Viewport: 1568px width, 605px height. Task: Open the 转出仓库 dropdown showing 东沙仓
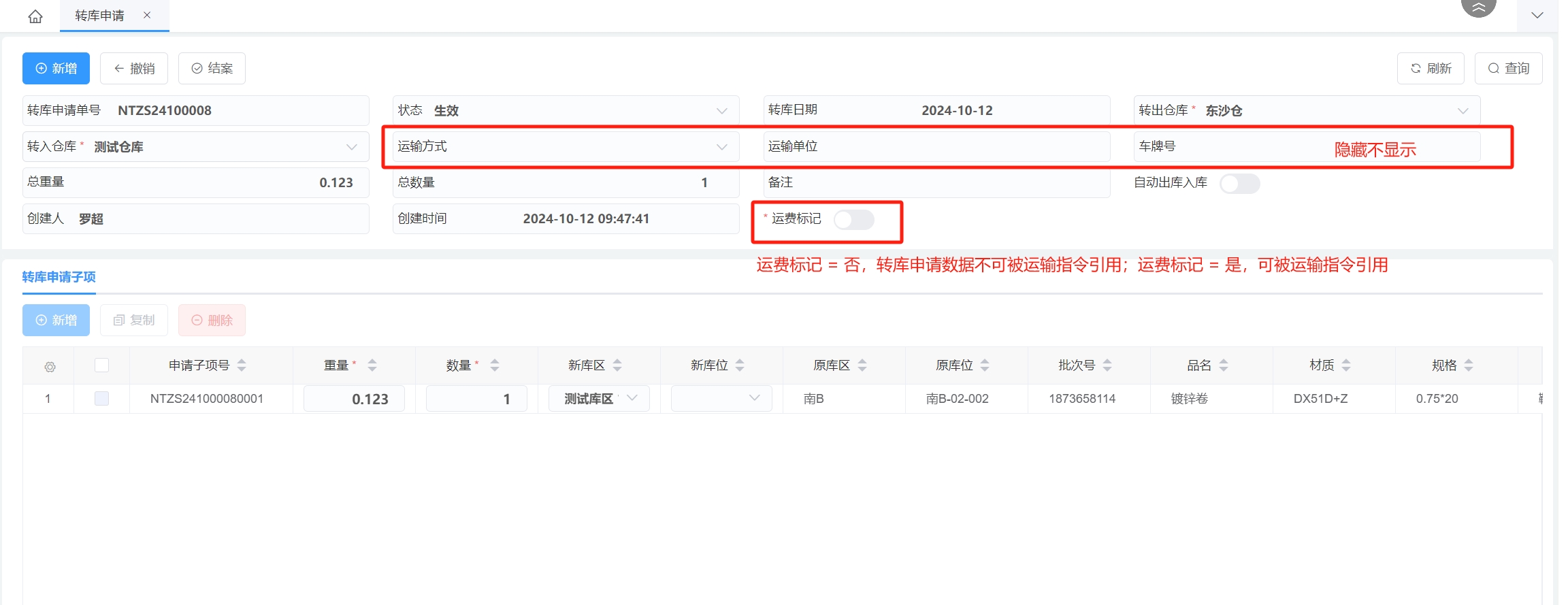pos(1307,110)
